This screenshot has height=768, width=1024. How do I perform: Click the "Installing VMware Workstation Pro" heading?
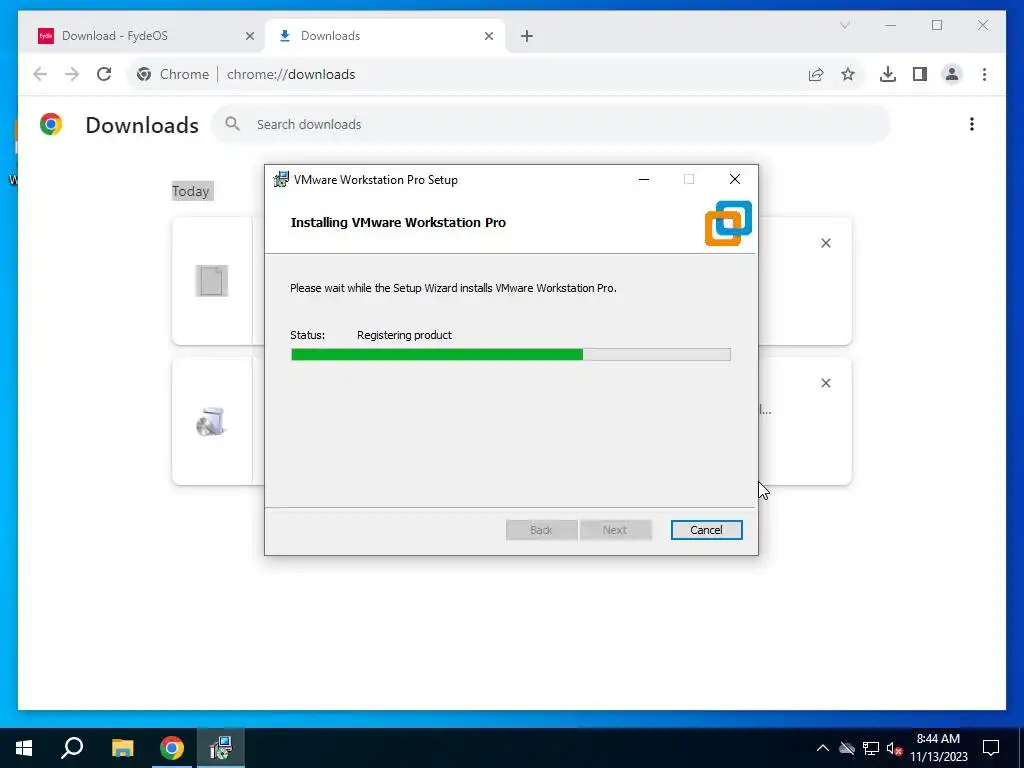(398, 222)
